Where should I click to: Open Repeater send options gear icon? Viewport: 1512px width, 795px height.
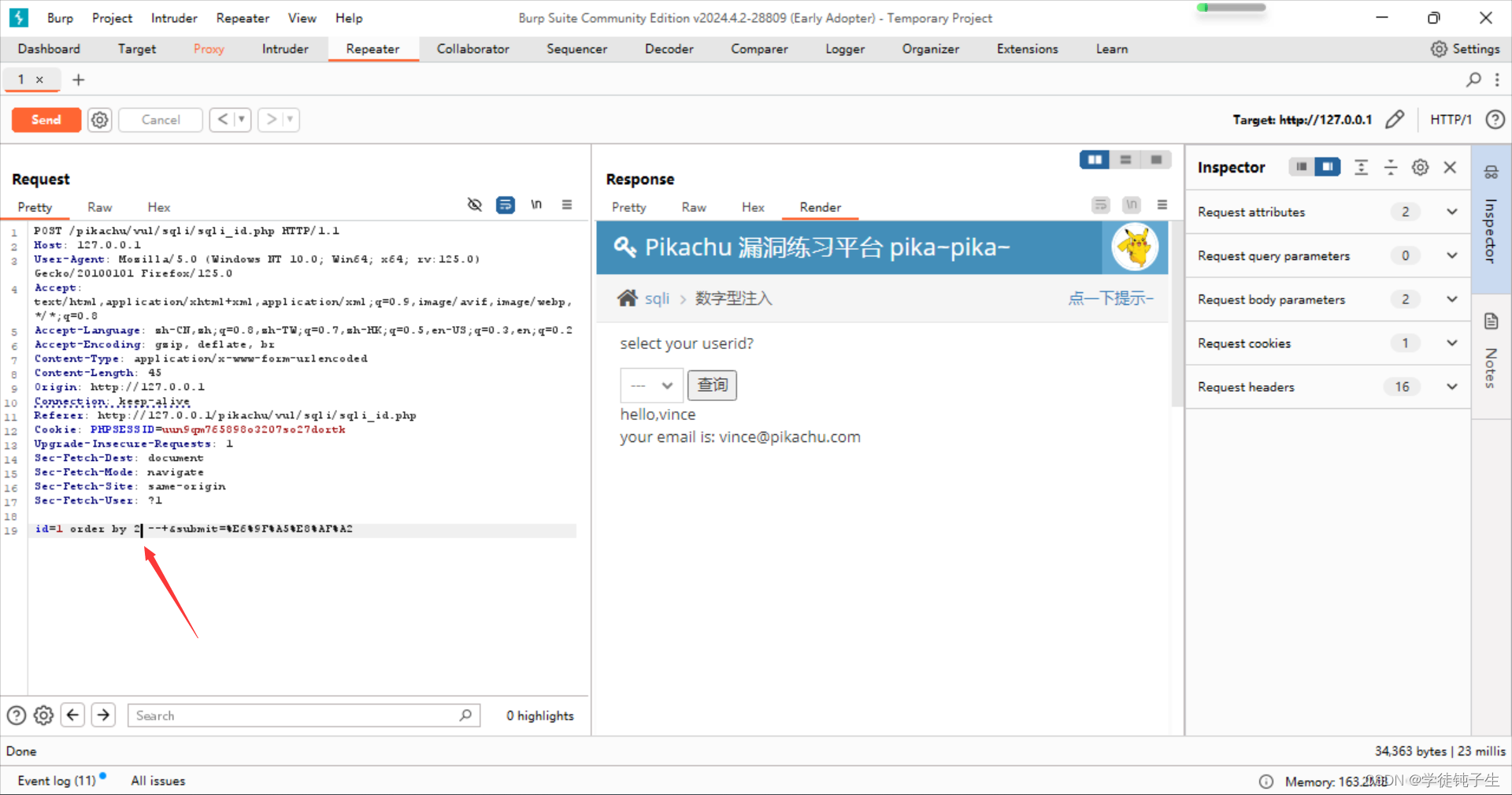(x=99, y=120)
